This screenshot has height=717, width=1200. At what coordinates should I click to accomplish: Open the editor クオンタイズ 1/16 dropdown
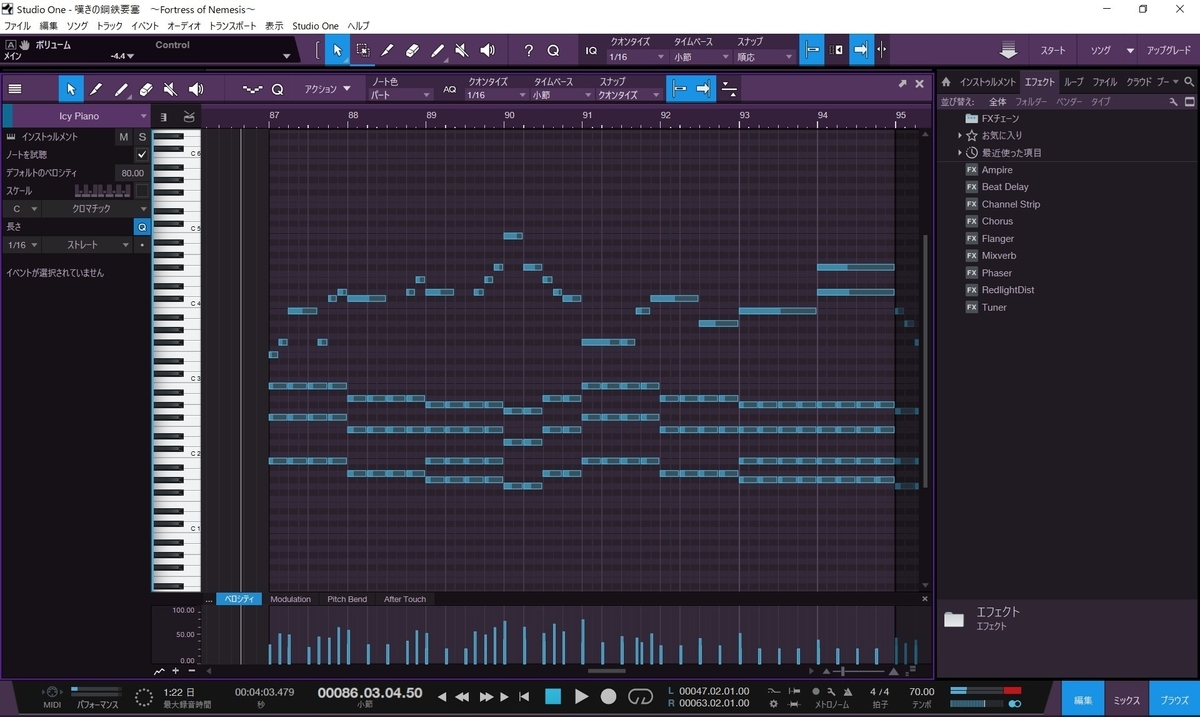[495, 95]
